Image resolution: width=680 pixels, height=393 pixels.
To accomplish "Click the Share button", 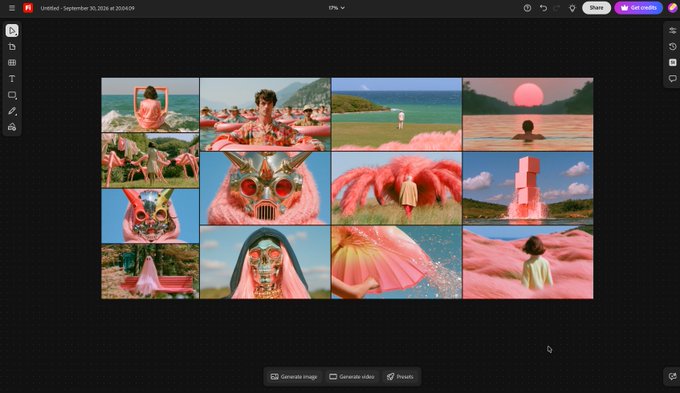I will pos(596,8).
